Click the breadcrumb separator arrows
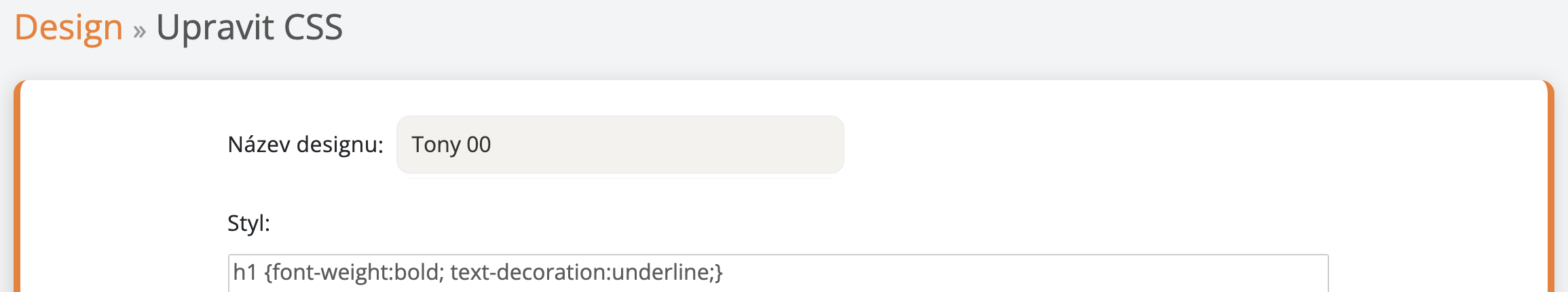 tap(139, 31)
